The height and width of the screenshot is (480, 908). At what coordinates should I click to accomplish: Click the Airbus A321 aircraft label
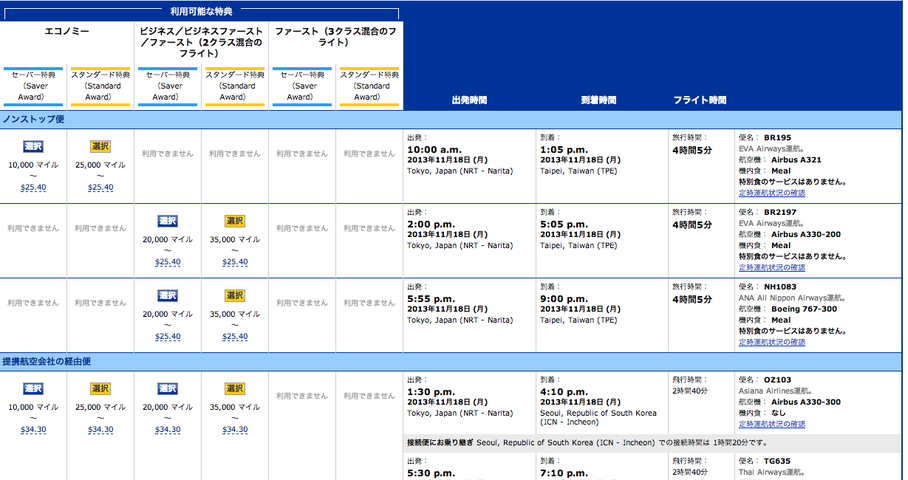[x=796, y=160]
